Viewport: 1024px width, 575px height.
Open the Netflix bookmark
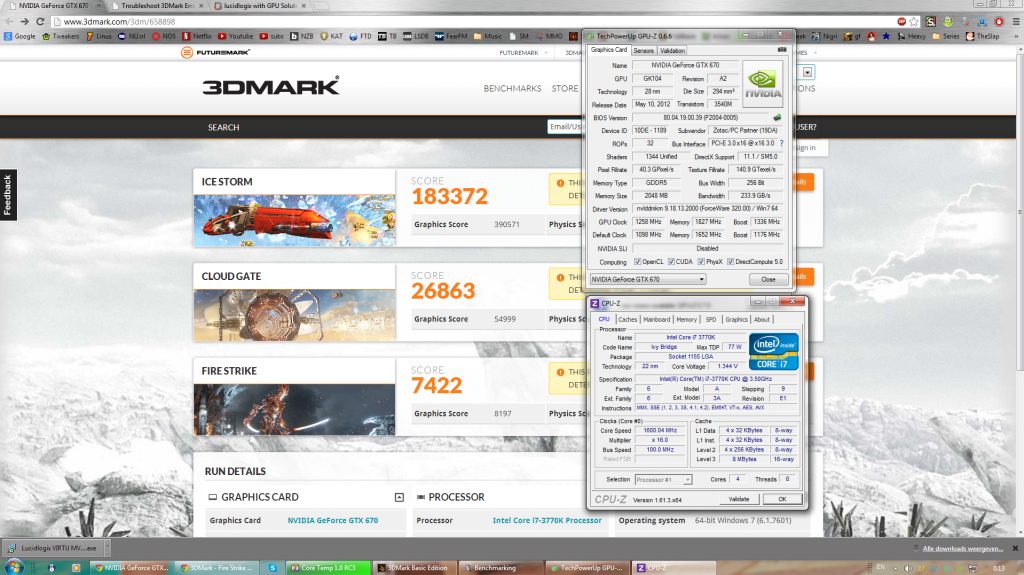coord(197,37)
